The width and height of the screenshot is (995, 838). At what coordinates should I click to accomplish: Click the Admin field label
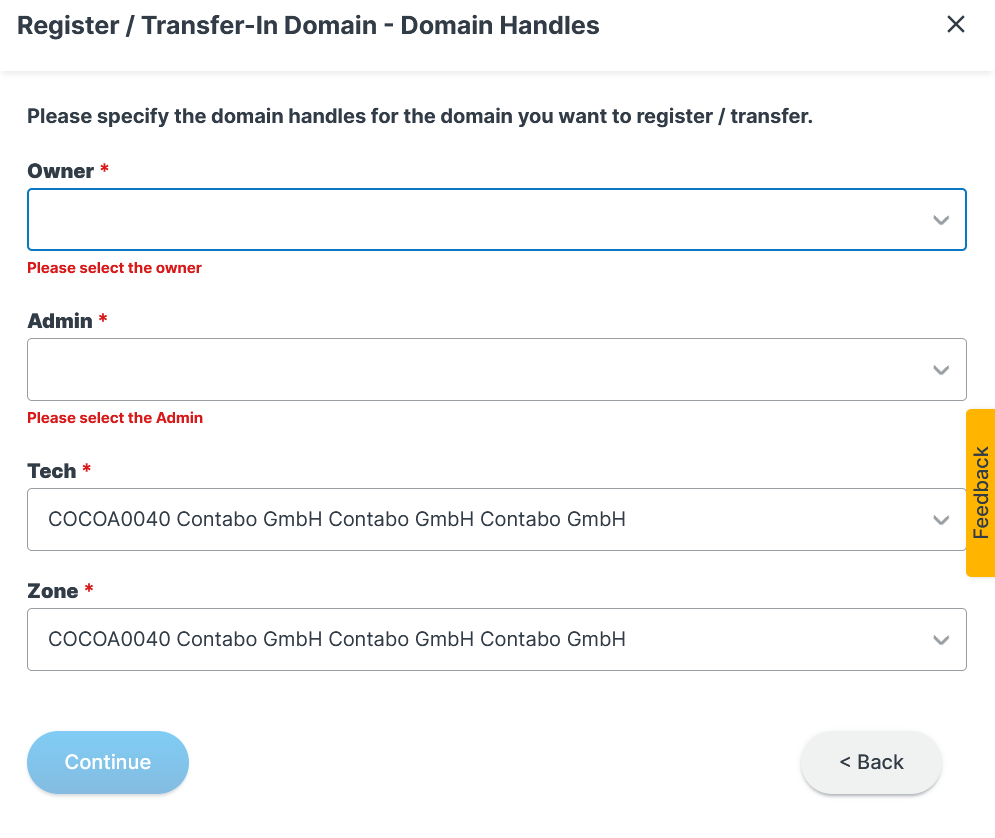point(60,321)
